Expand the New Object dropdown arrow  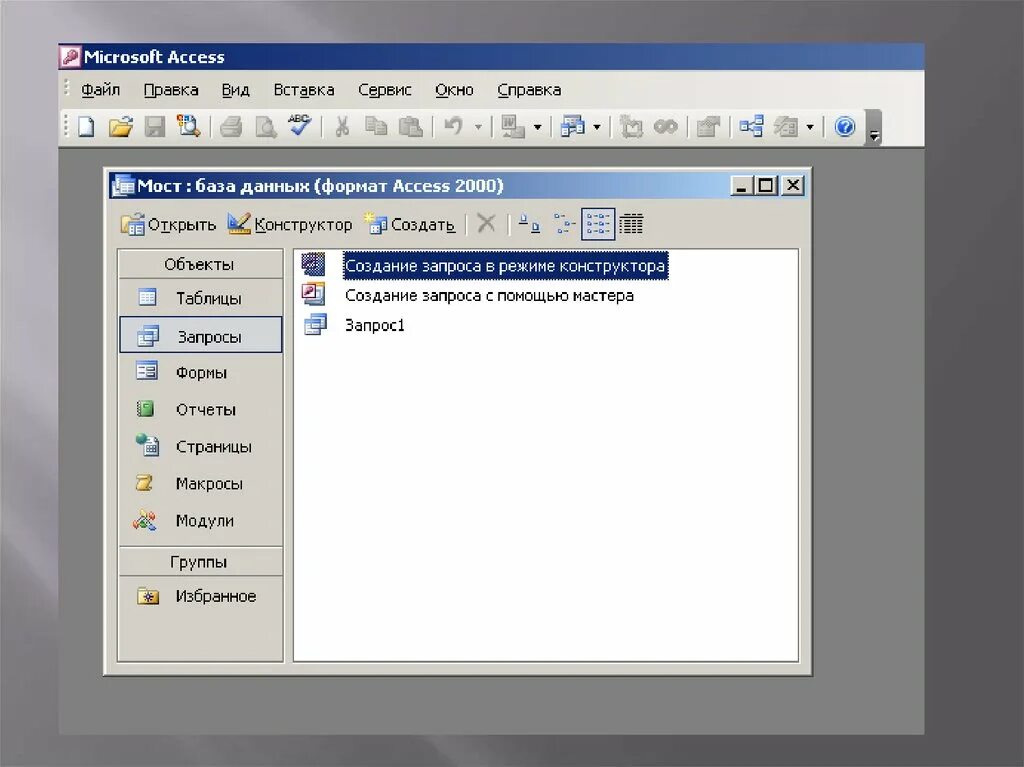(x=810, y=127)
